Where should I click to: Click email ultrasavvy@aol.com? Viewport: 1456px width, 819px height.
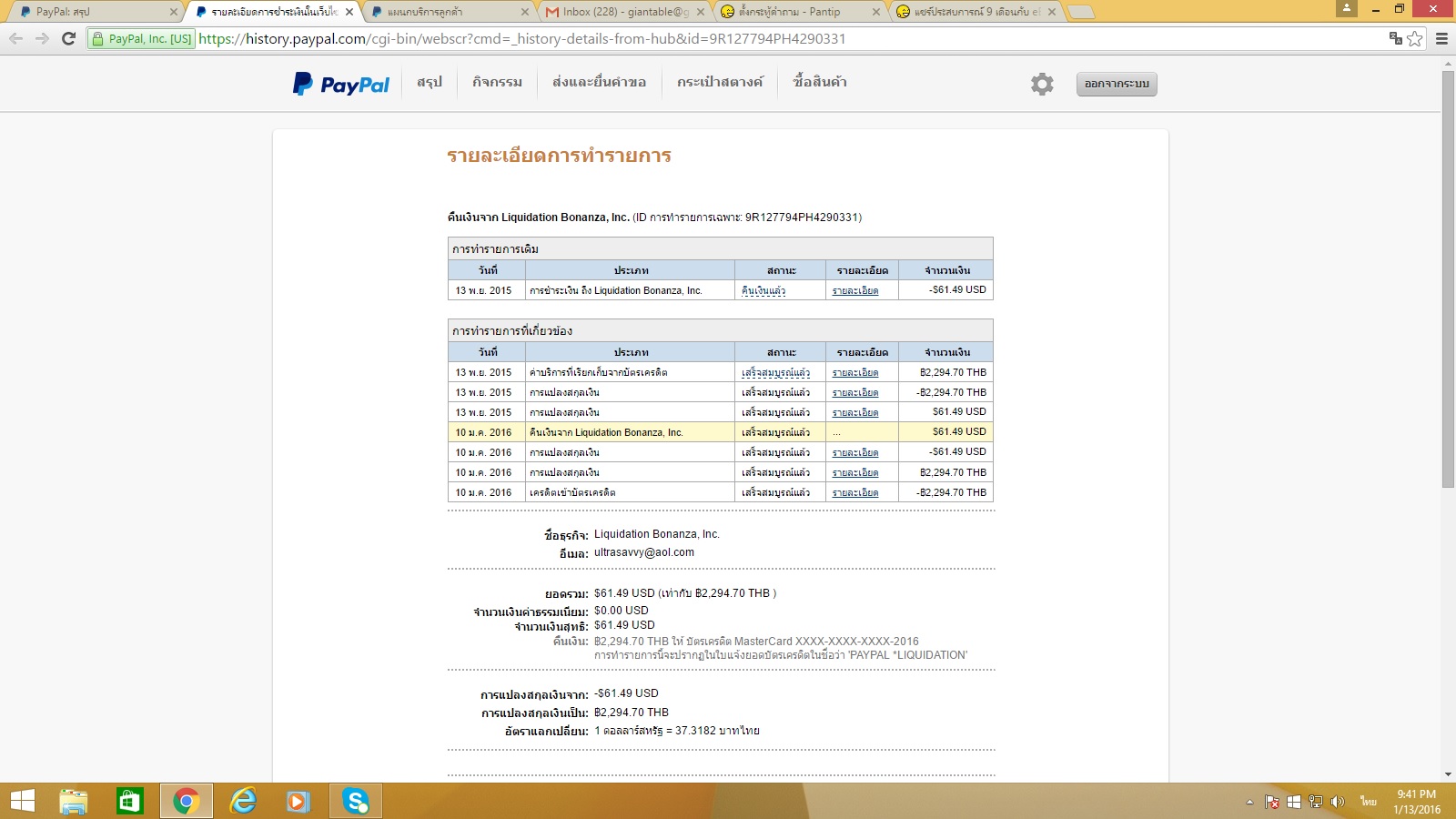coord(644,552)
